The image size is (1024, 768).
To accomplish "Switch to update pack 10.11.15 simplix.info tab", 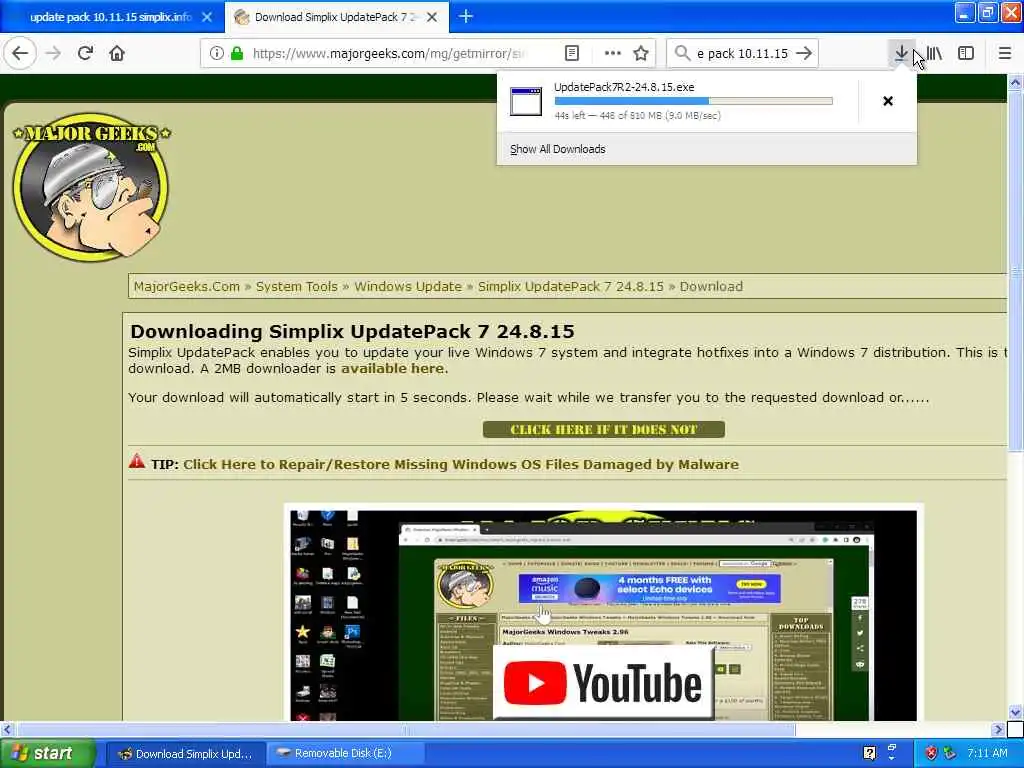I will click(x=110, y=17).
